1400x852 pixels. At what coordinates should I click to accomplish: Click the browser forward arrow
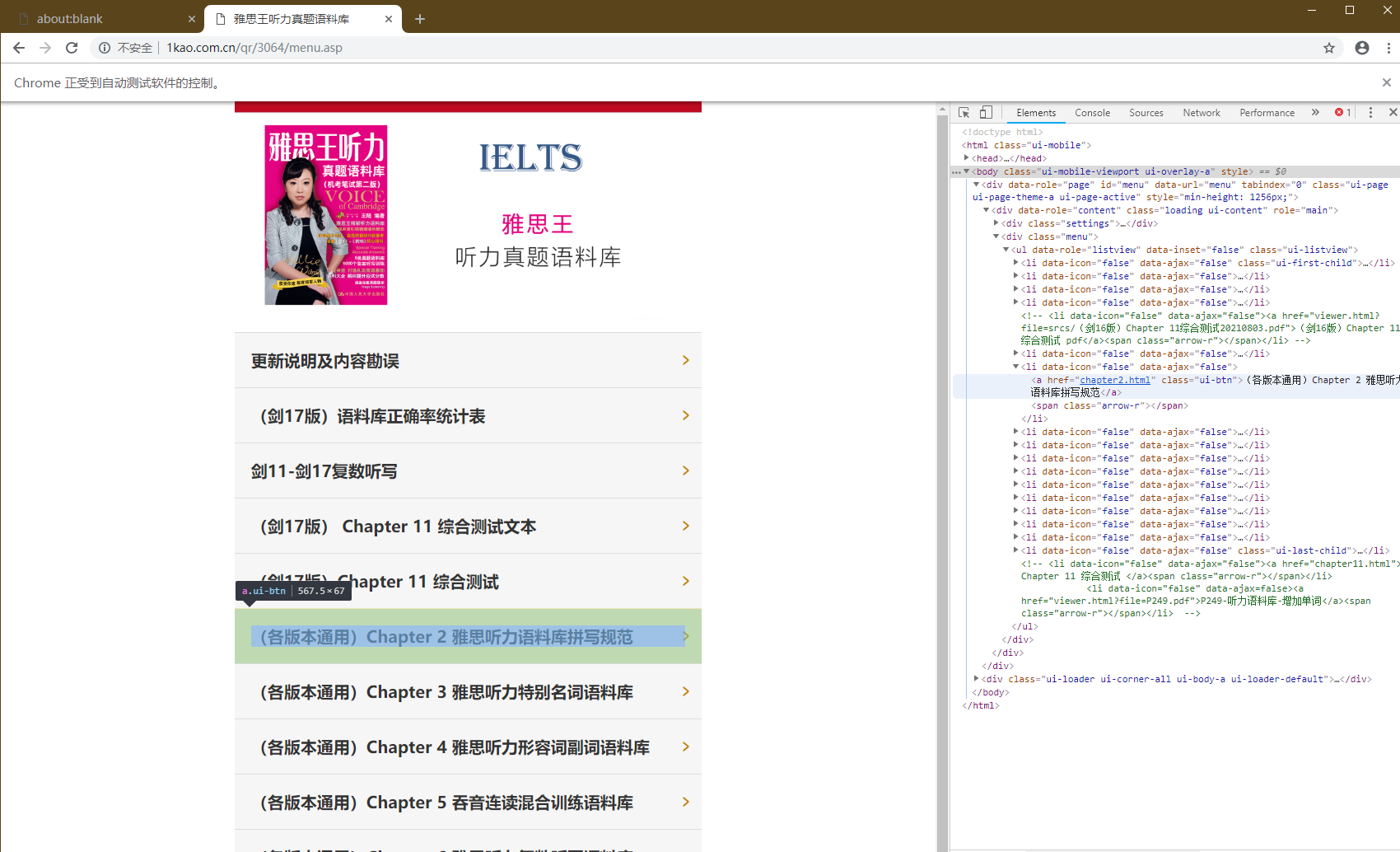(x=45, y=48)
